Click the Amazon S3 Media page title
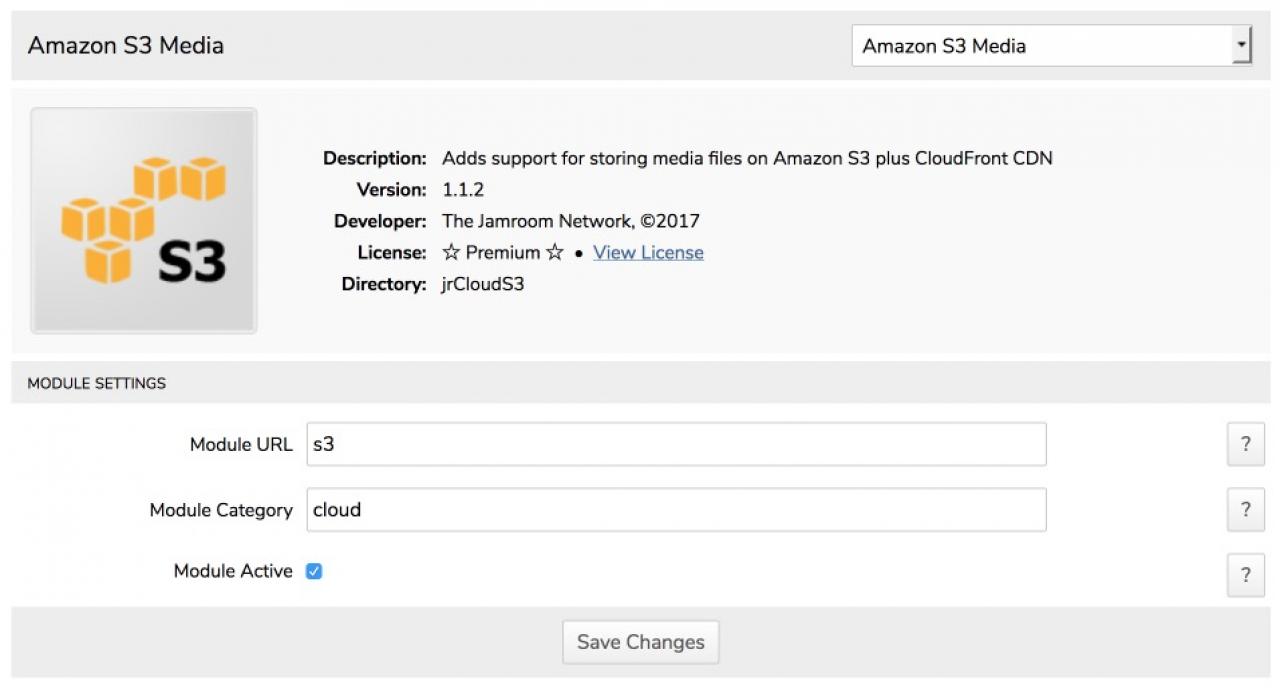 coord(126,46)
